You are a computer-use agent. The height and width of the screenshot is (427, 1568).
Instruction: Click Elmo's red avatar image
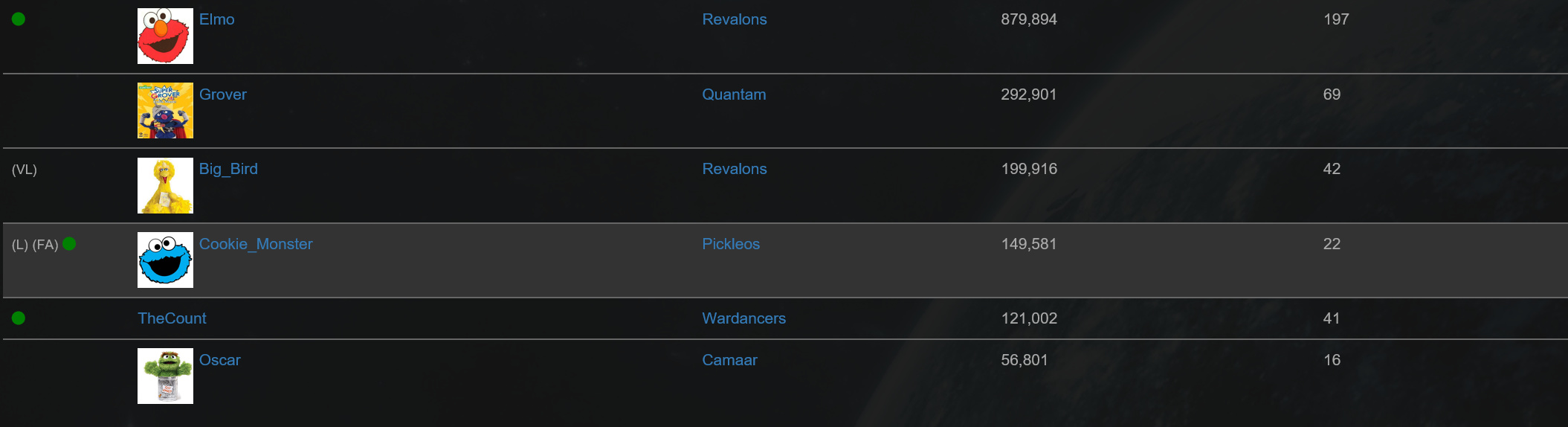coord(165,36)
